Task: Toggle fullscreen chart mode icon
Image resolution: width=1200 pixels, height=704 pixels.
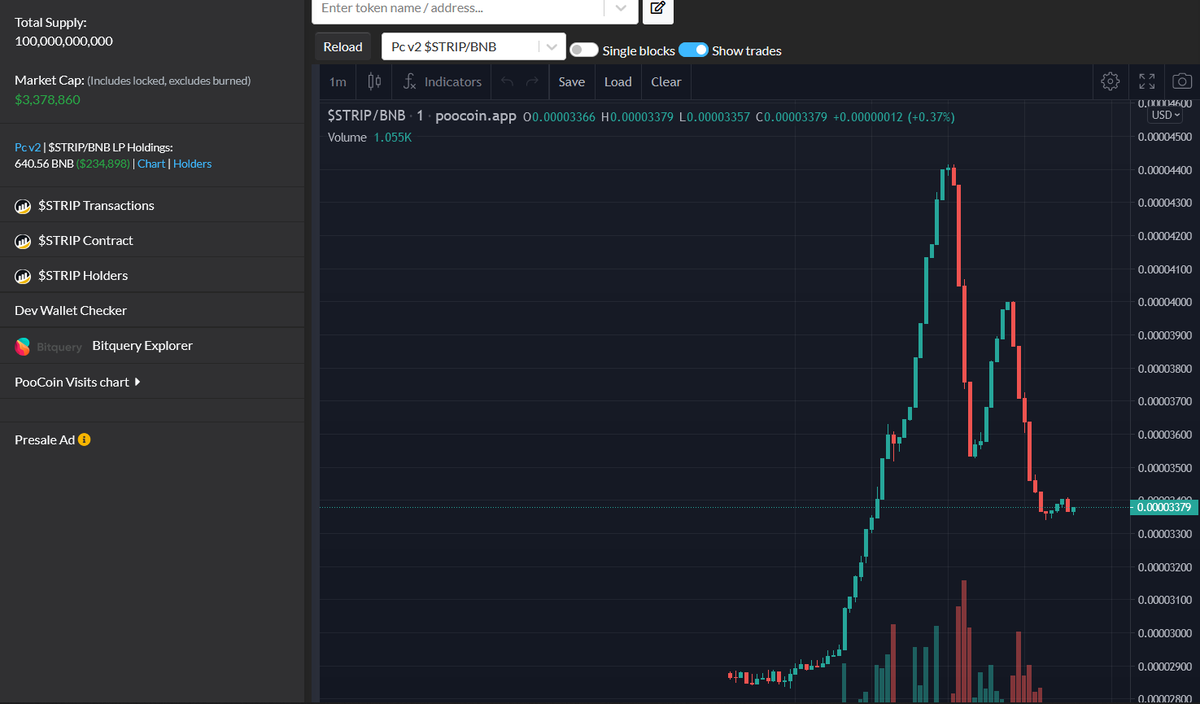Action: click(x=1146, y=81)
